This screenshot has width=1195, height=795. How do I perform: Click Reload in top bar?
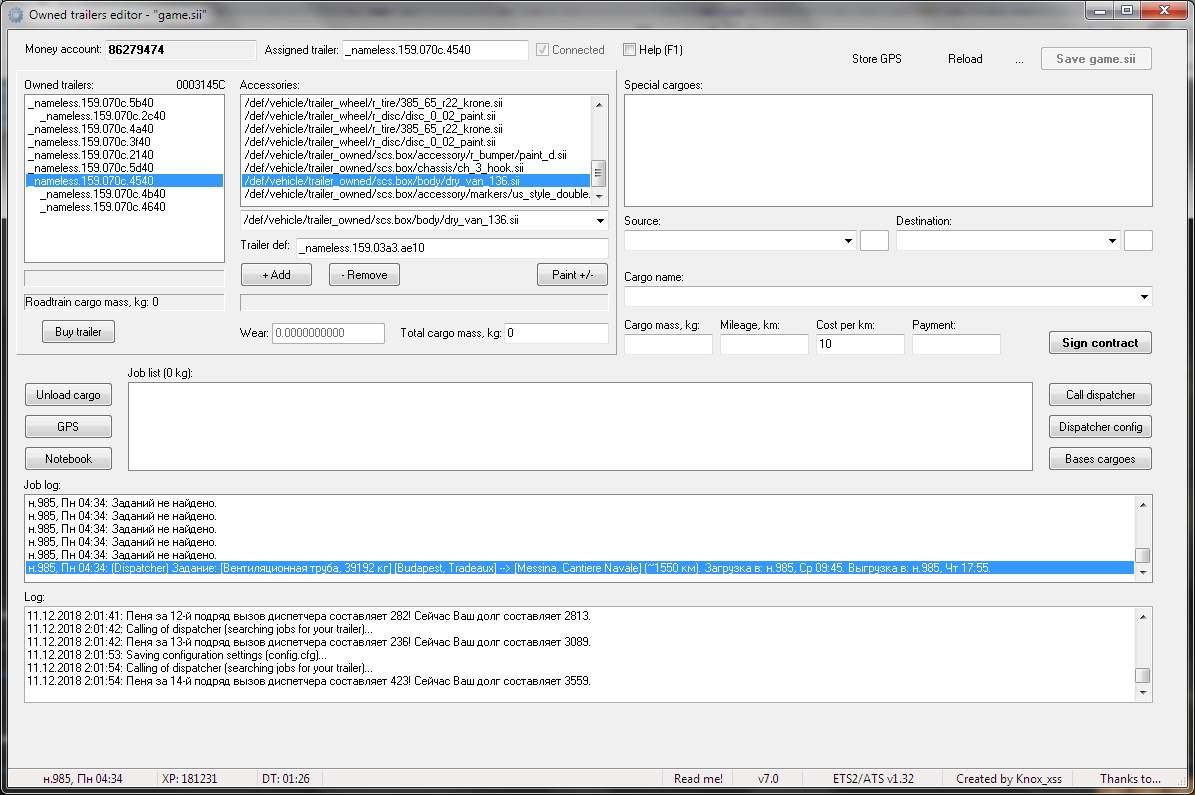point(965,59)
